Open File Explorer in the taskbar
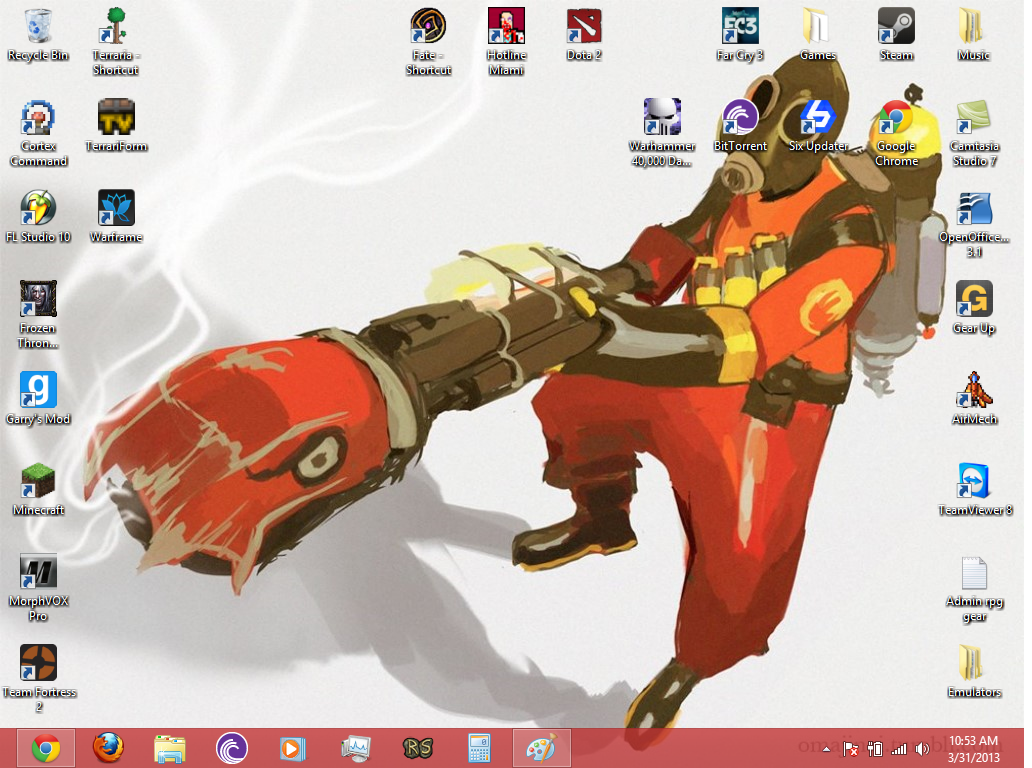This screenshot has height=768, width=1032. pos(170,748)
